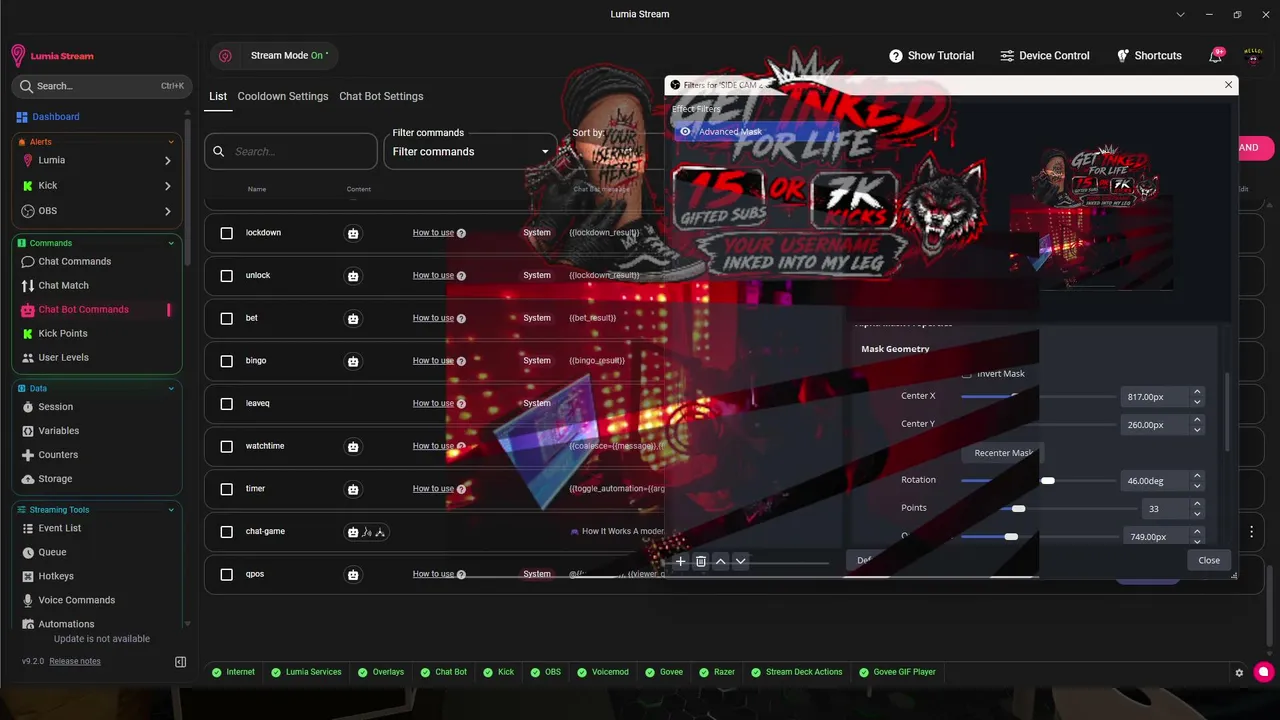Collapse the sidebar with the panel icon
This screenshot has width=1280, height=720.
pyautogui.click(x=181, y=662)
